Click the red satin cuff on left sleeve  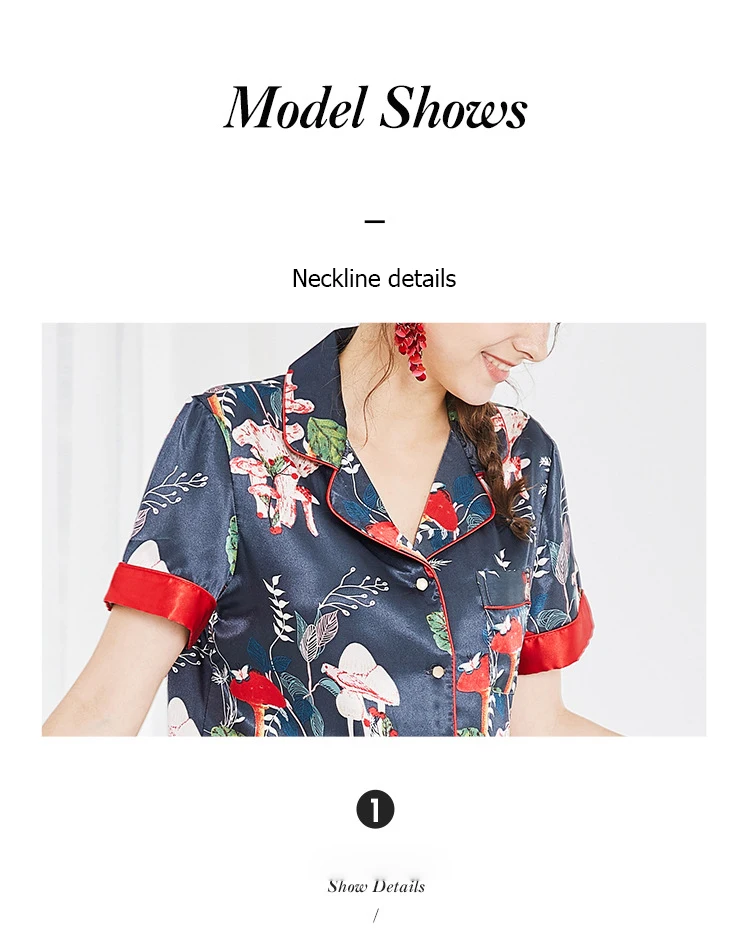(159, 602)
